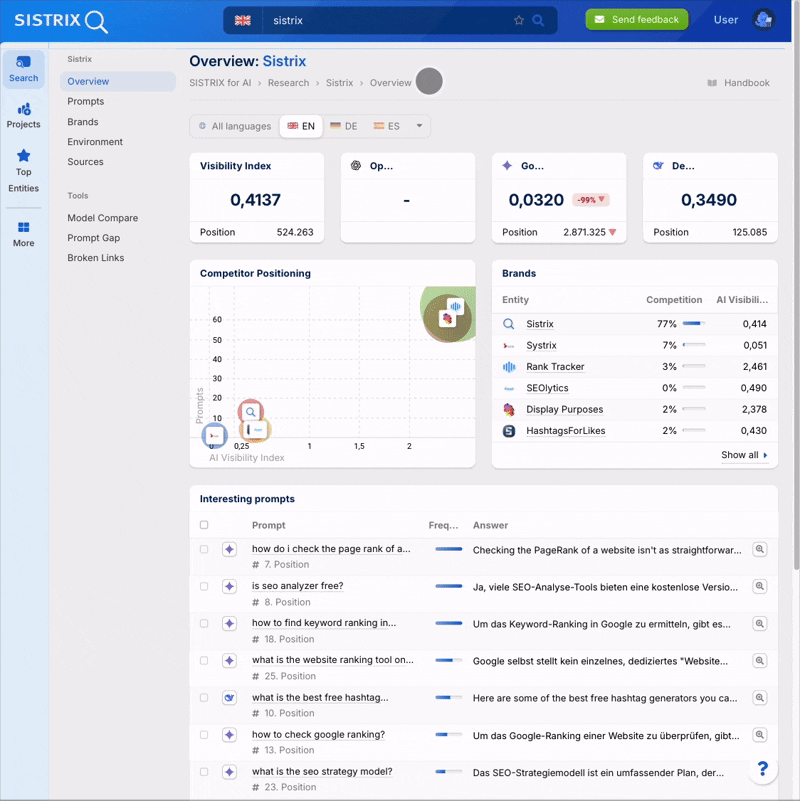Open answer detail for 'is seo analyzer free?'
800x801 pixels.
click(x=760, y=587)
